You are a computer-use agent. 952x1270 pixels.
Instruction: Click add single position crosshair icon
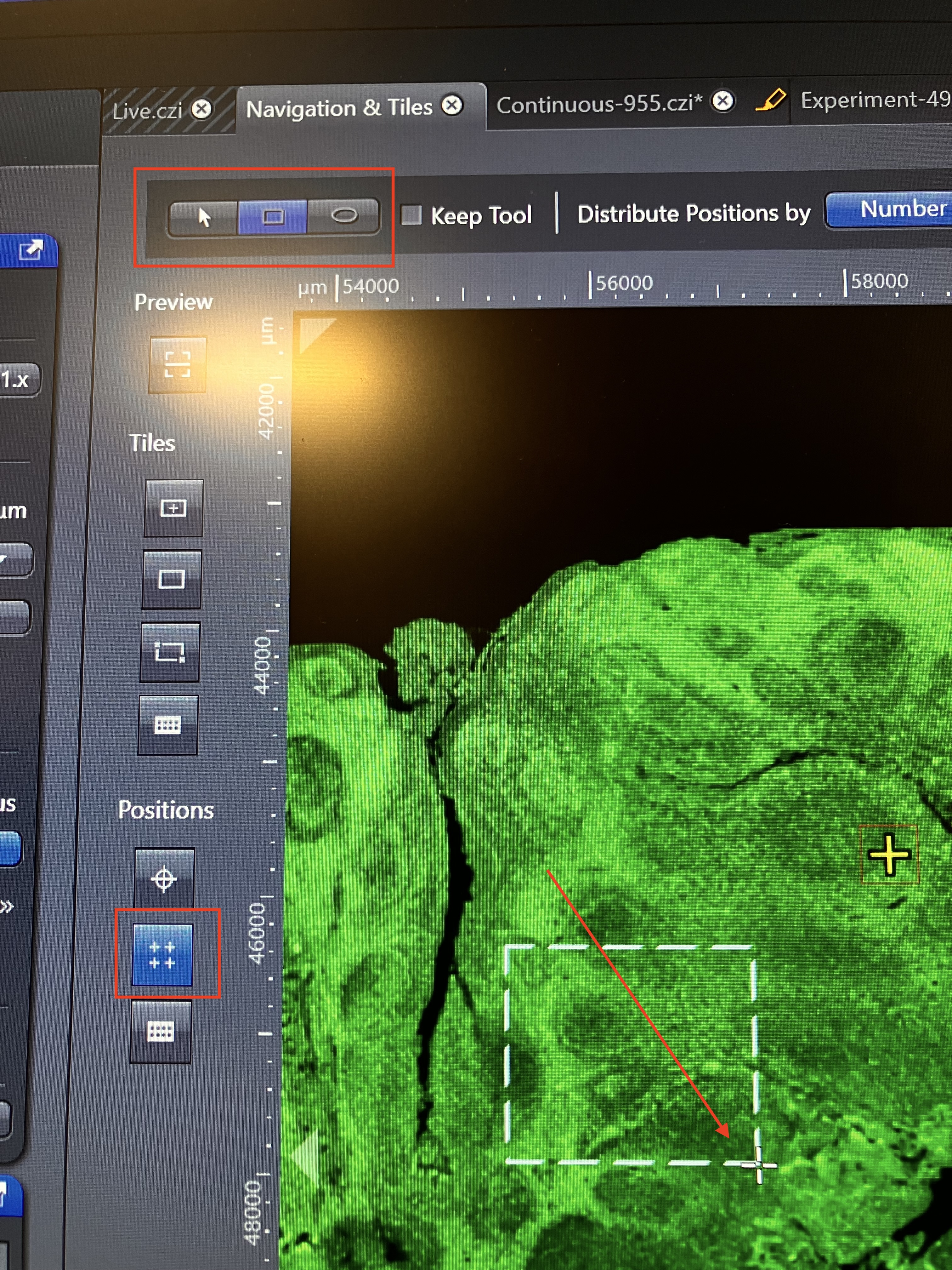coord(164,878)
